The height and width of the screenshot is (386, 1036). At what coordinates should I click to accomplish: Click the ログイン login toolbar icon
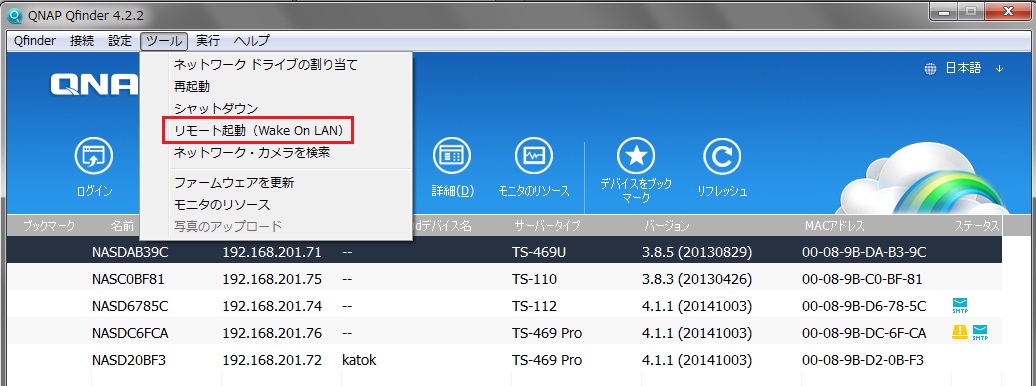94,156
